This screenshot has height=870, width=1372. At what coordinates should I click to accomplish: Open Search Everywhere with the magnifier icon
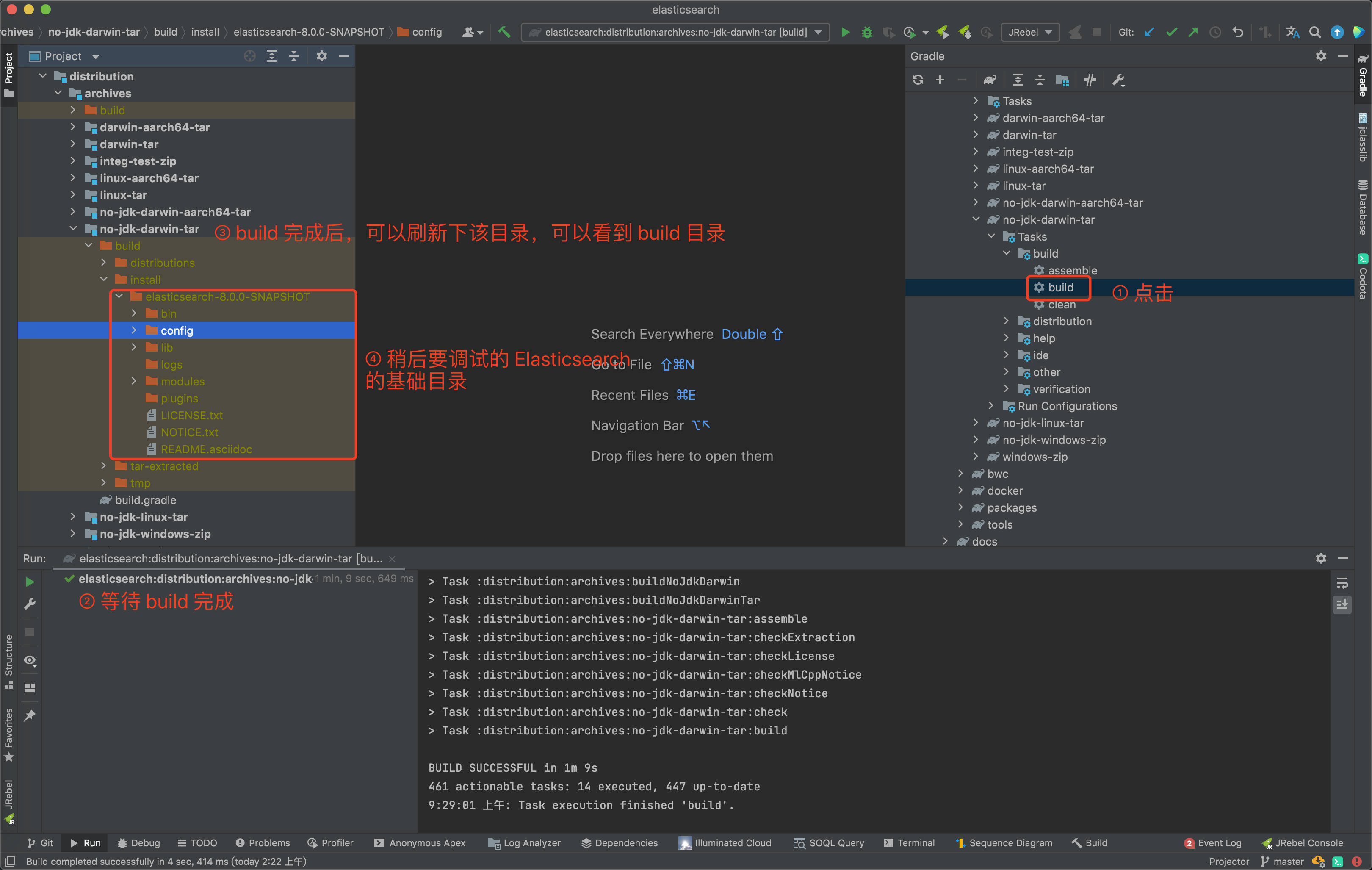[1314, 33]
